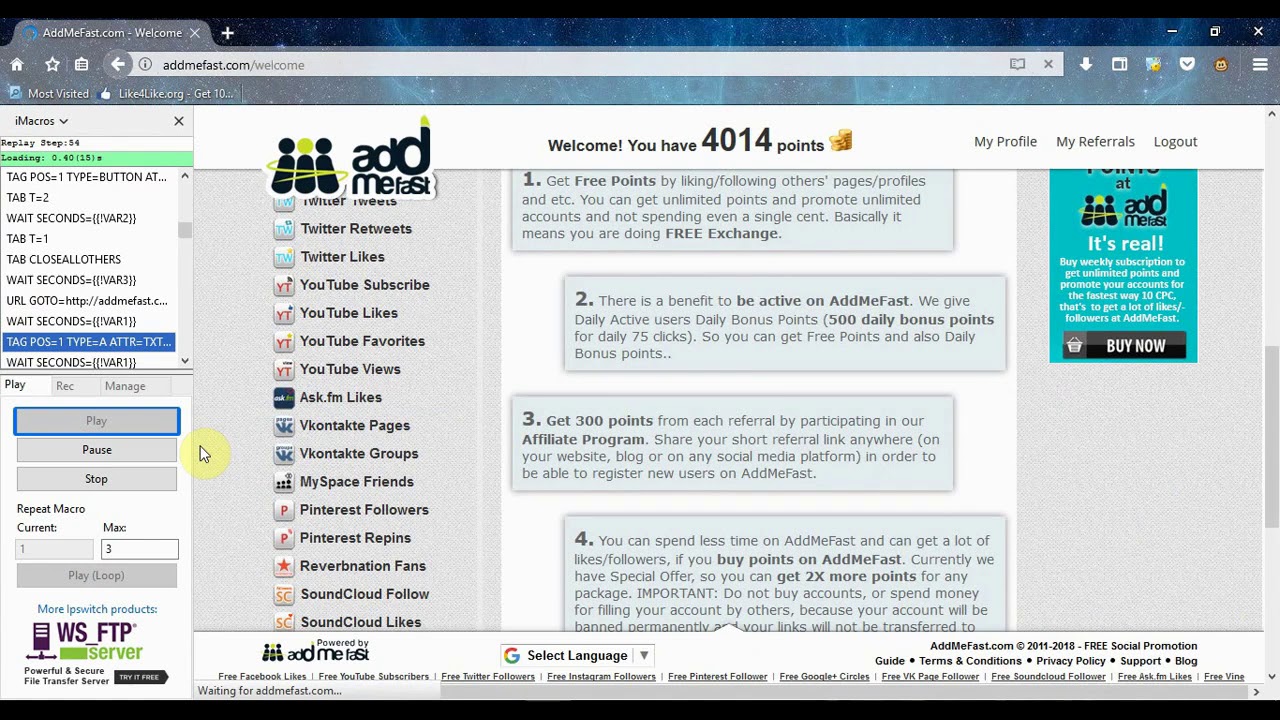Select macro line URL GOTO addmefast
Screen dimensions: 1280x720
[88, 301]
